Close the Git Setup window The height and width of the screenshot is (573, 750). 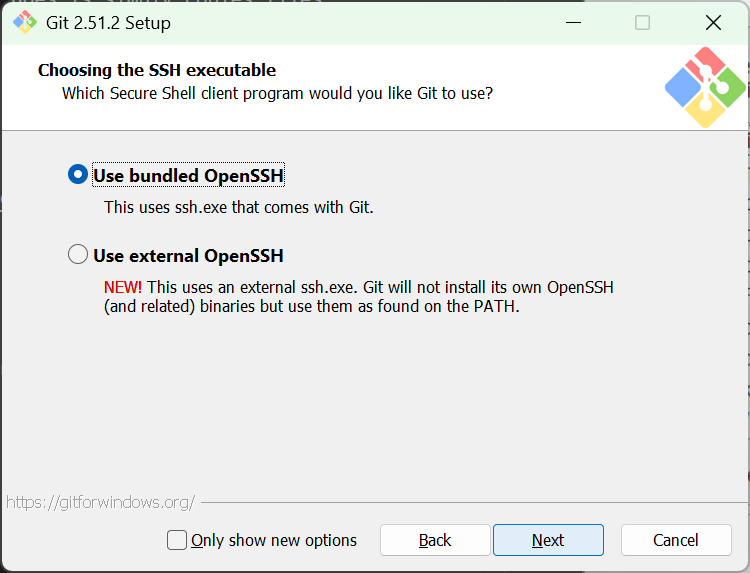click(713, 22)
